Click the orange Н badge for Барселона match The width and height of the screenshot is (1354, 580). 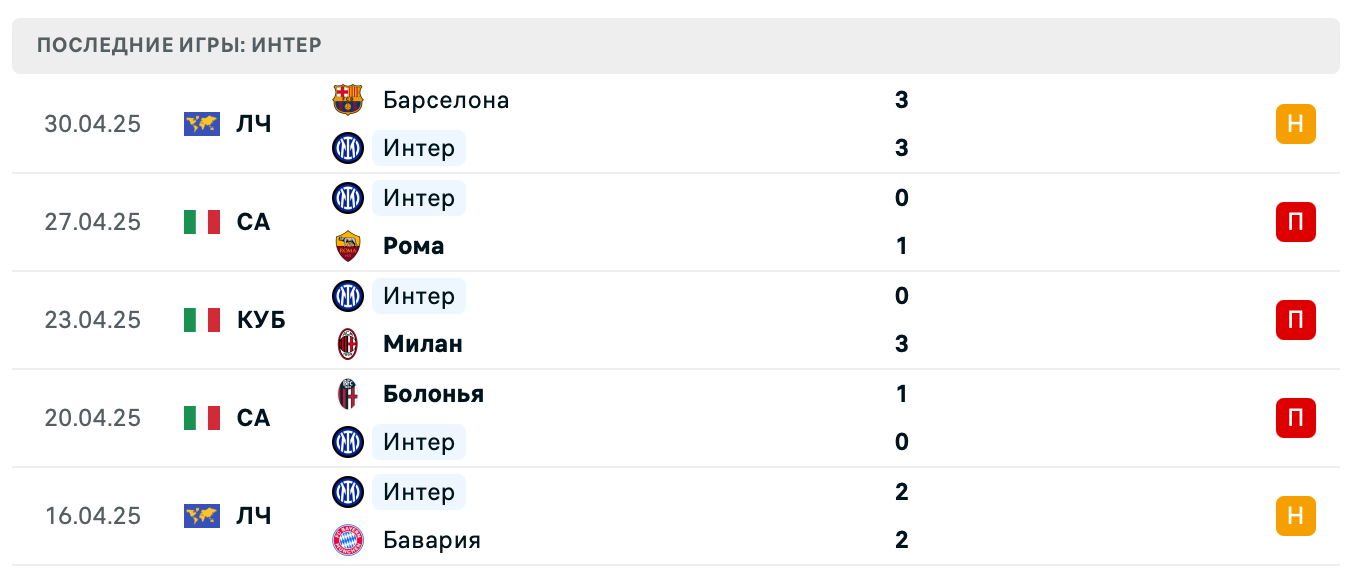1297,124
